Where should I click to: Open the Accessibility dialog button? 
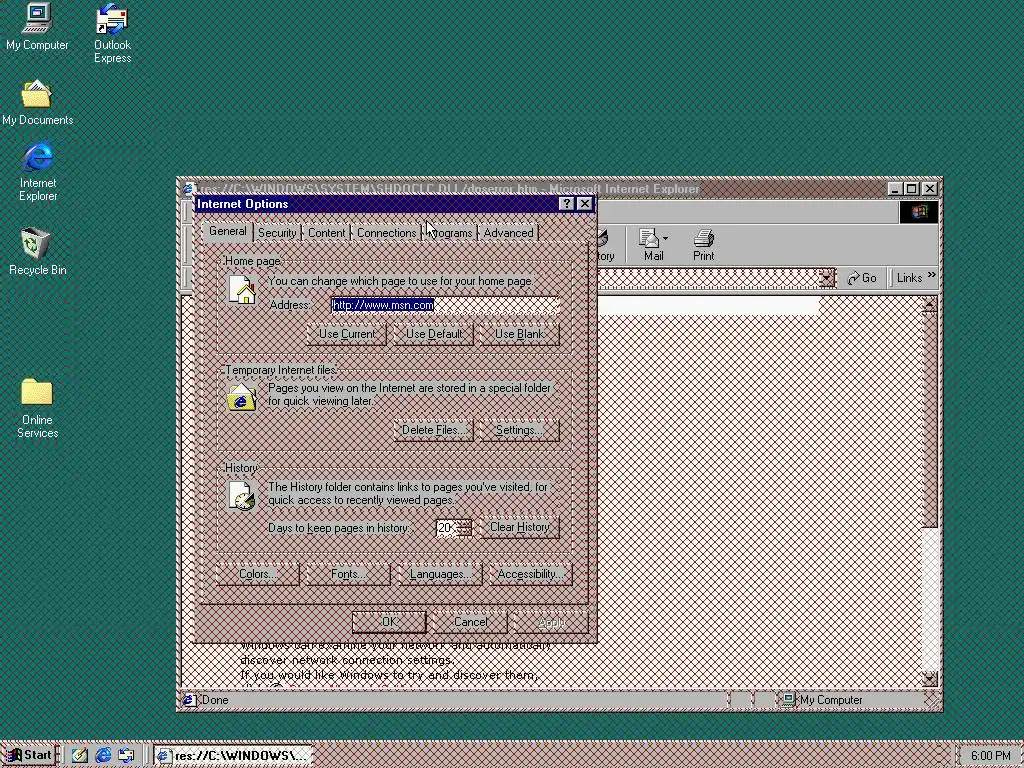530,574
